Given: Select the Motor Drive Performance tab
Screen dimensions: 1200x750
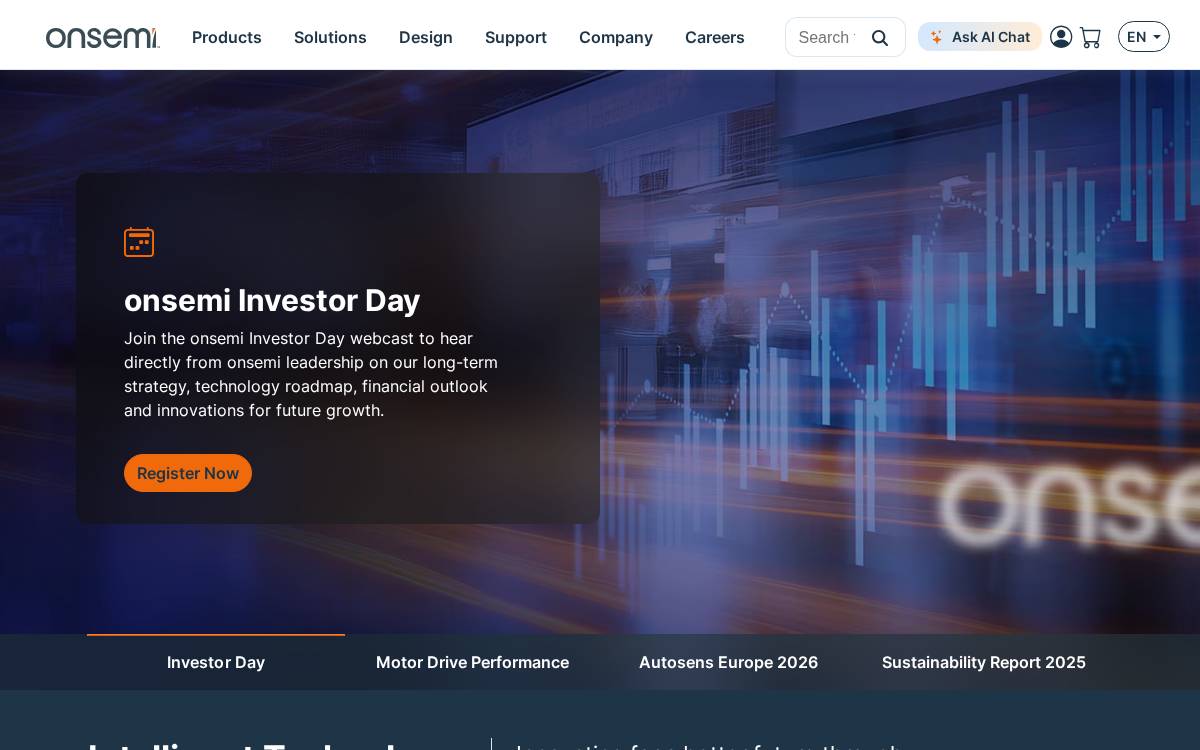Looking at the screenshot, I should (x=472, y=662).
